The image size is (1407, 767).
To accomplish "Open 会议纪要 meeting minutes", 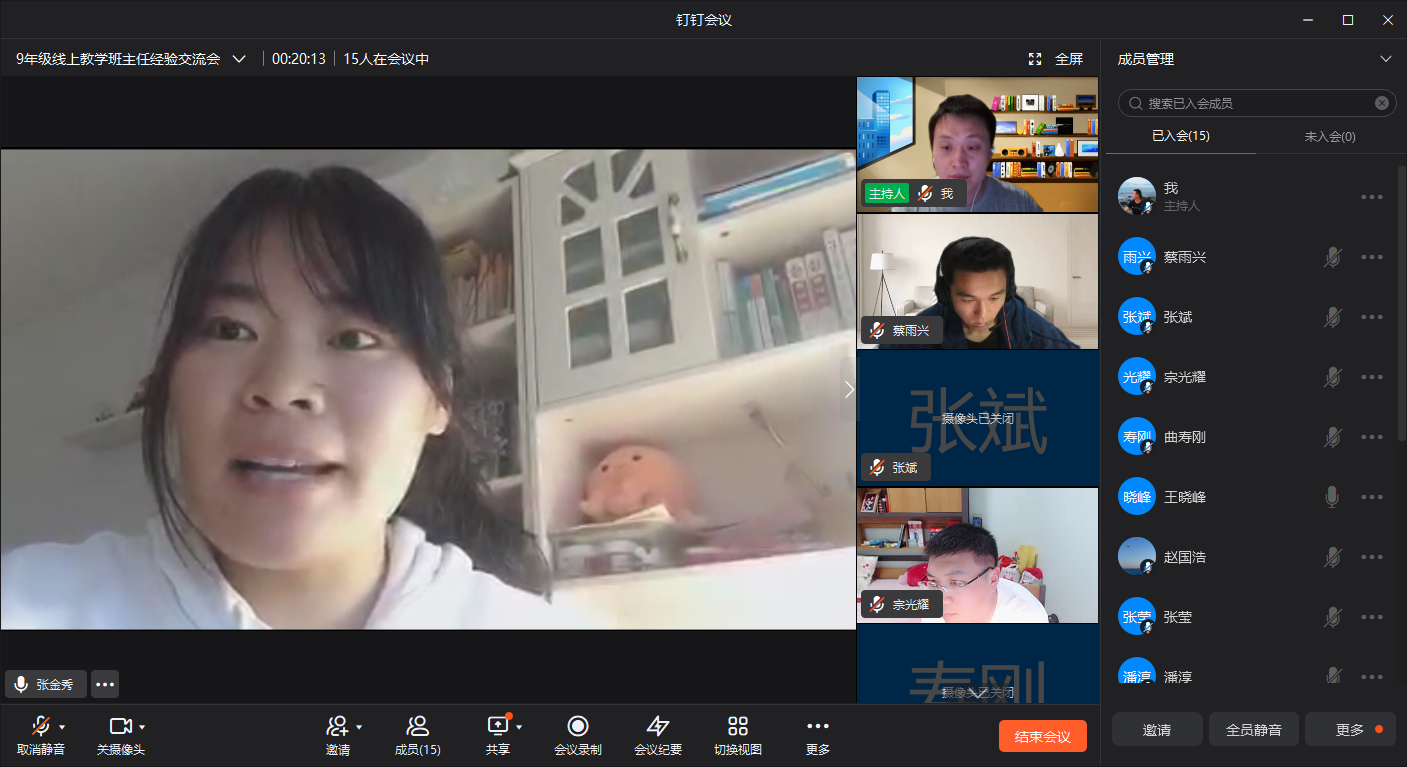I will pos(657,727).
